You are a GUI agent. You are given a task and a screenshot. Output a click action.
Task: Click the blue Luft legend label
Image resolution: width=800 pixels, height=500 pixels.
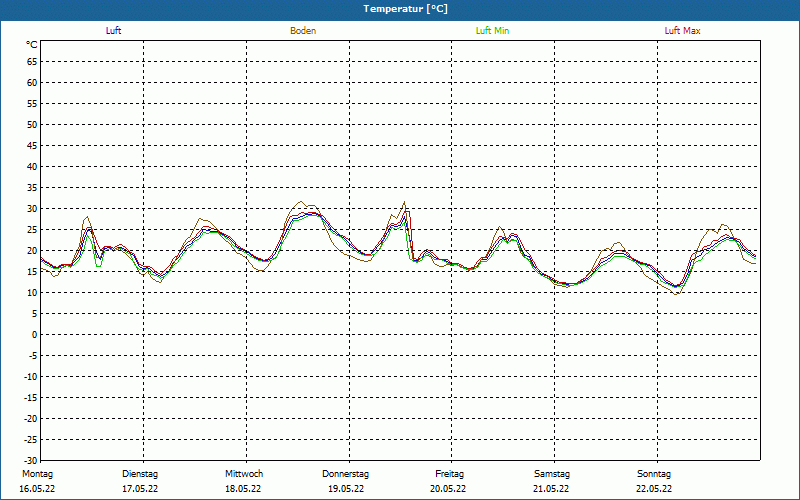(x=113, y=31)
